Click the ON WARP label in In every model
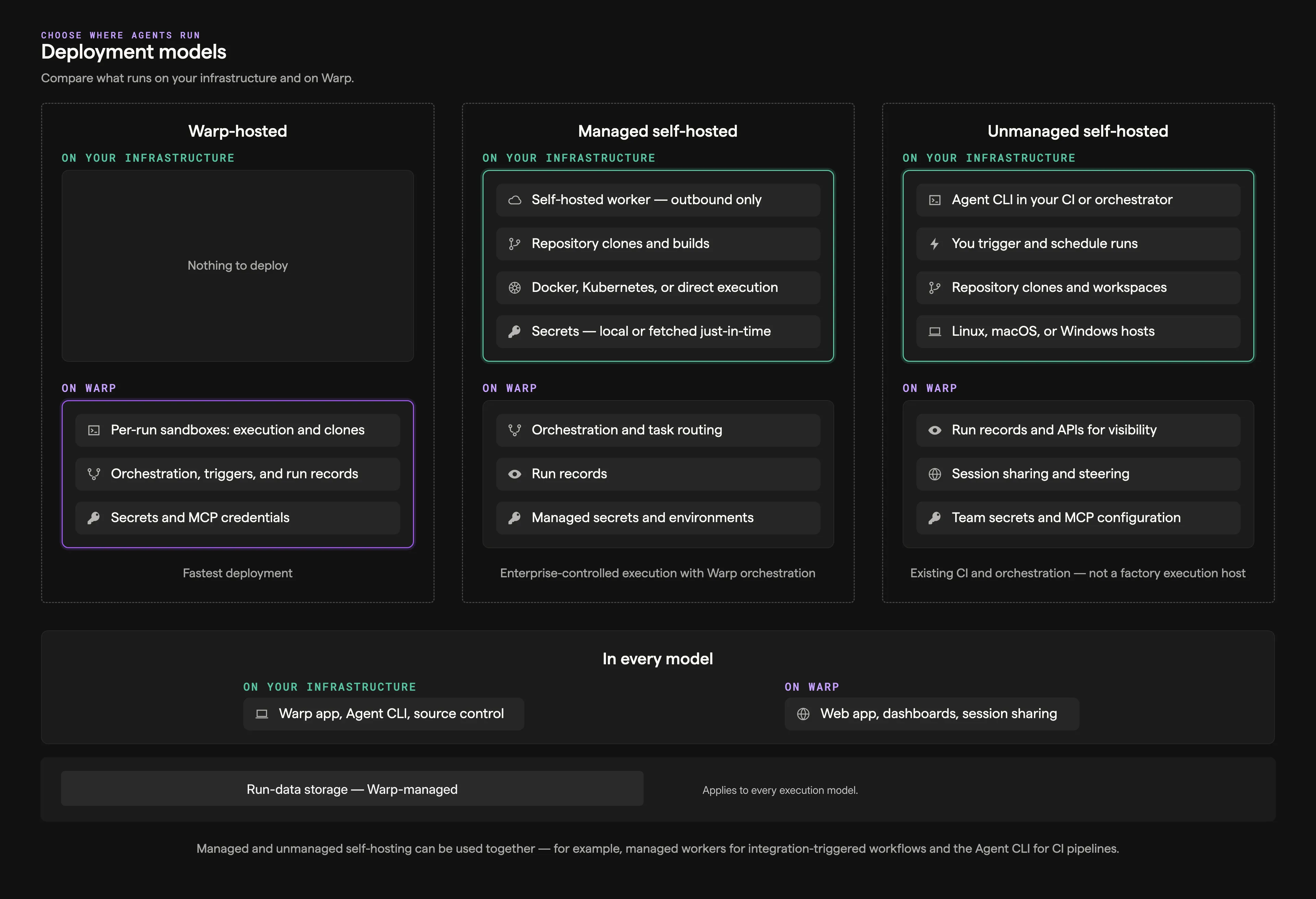 812,687
